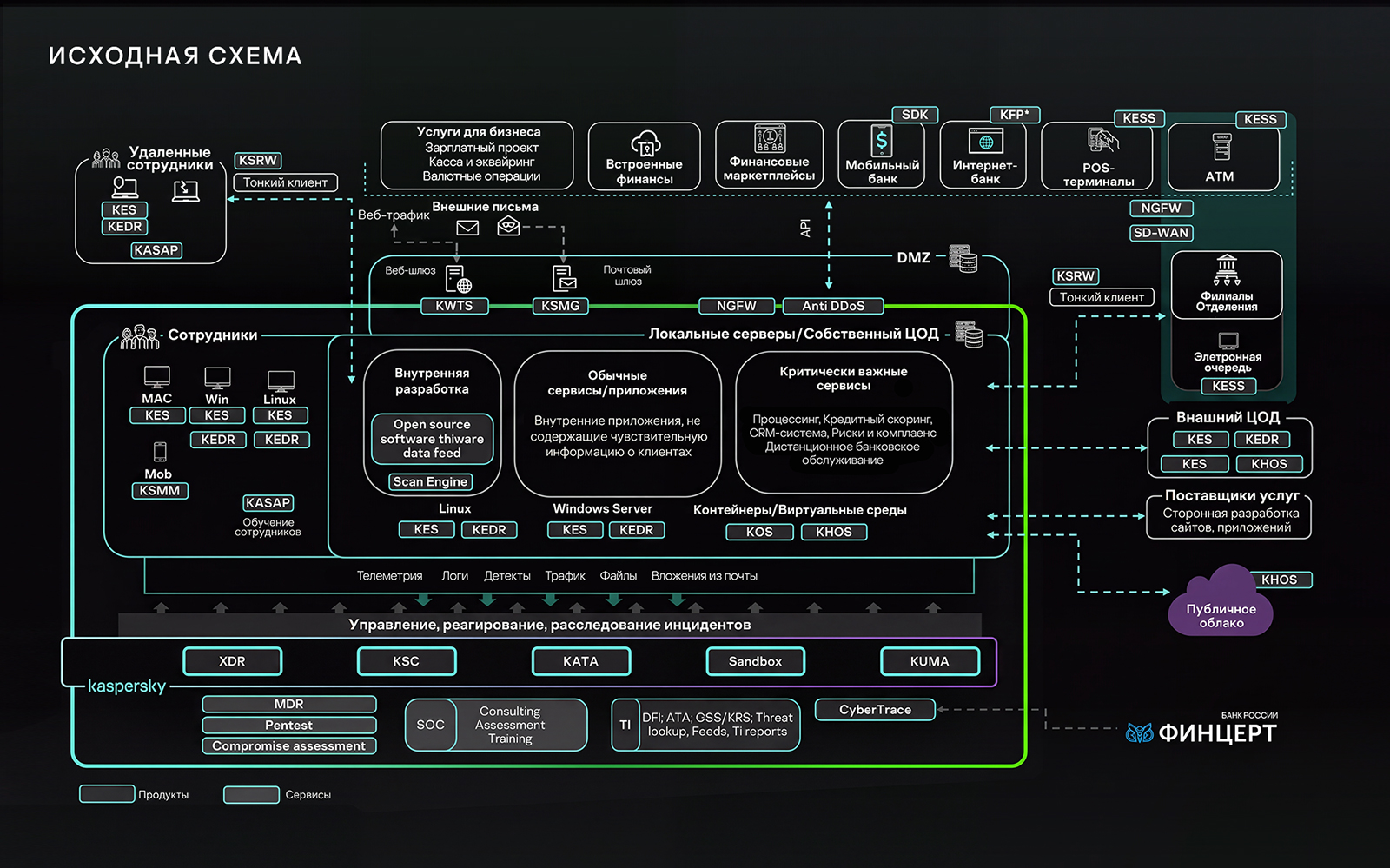Click the Филиалы Отделения bank building icon
This screenshot has height=868, width=1390.
[x=1227, y=271]
